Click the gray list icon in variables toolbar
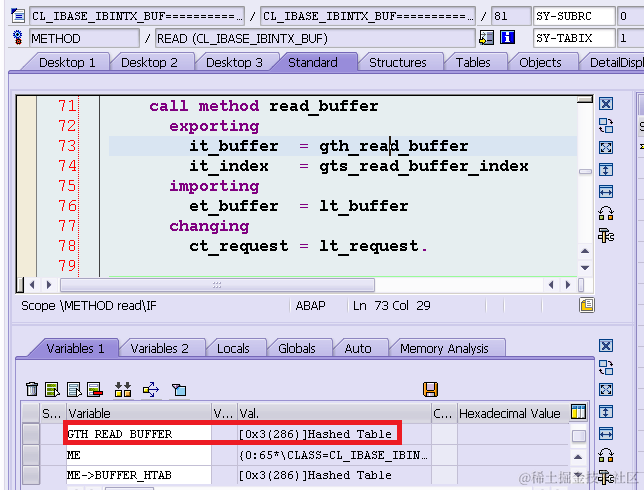The image size is (644, 490). point(74,389)
